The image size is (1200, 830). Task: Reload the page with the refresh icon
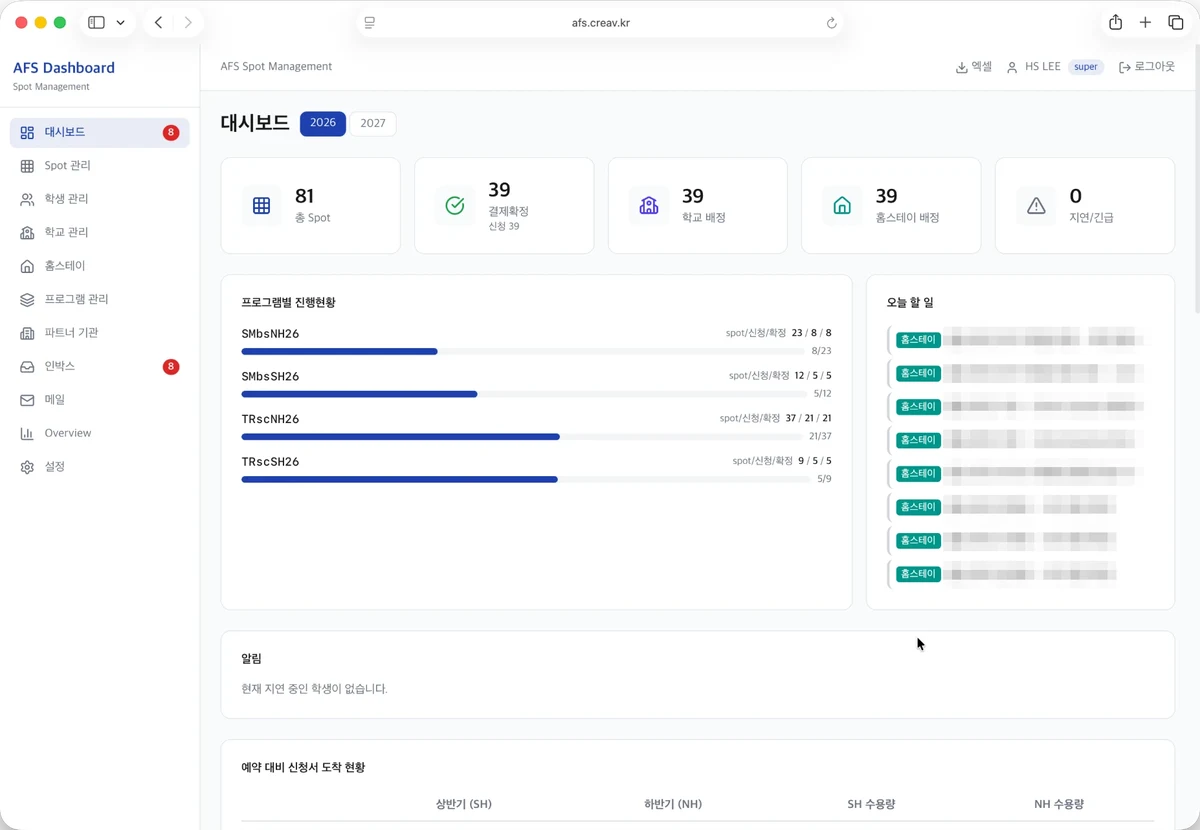[831, 23]
